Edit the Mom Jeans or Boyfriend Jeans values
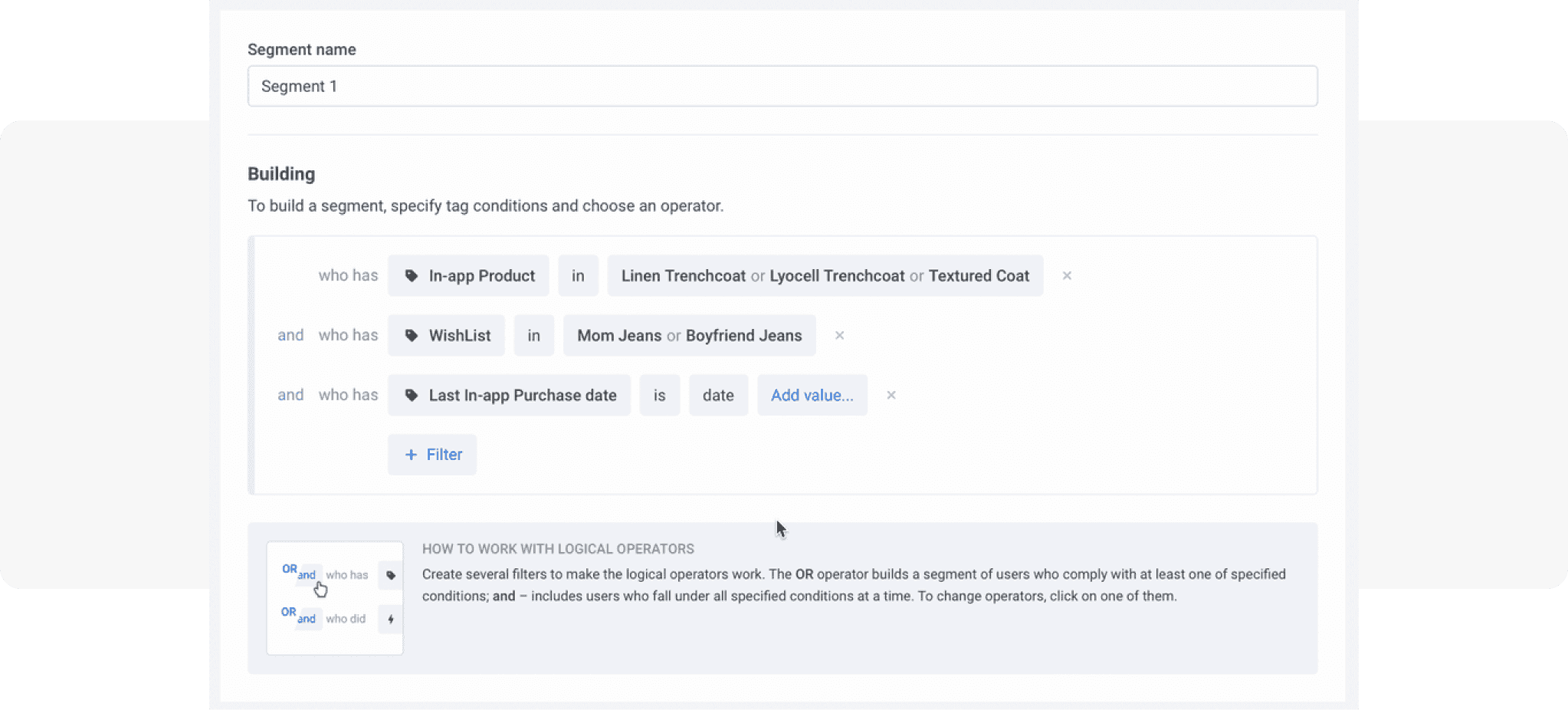 (689, 336)
